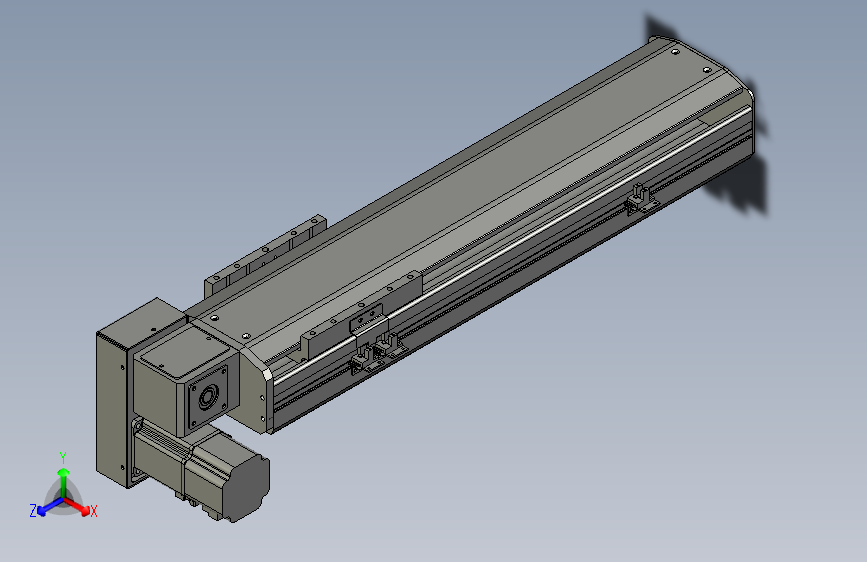Screen dimensions: 867x562
Task: Select the slider mounting block behind the actuator
Action: tap(265, 257)
